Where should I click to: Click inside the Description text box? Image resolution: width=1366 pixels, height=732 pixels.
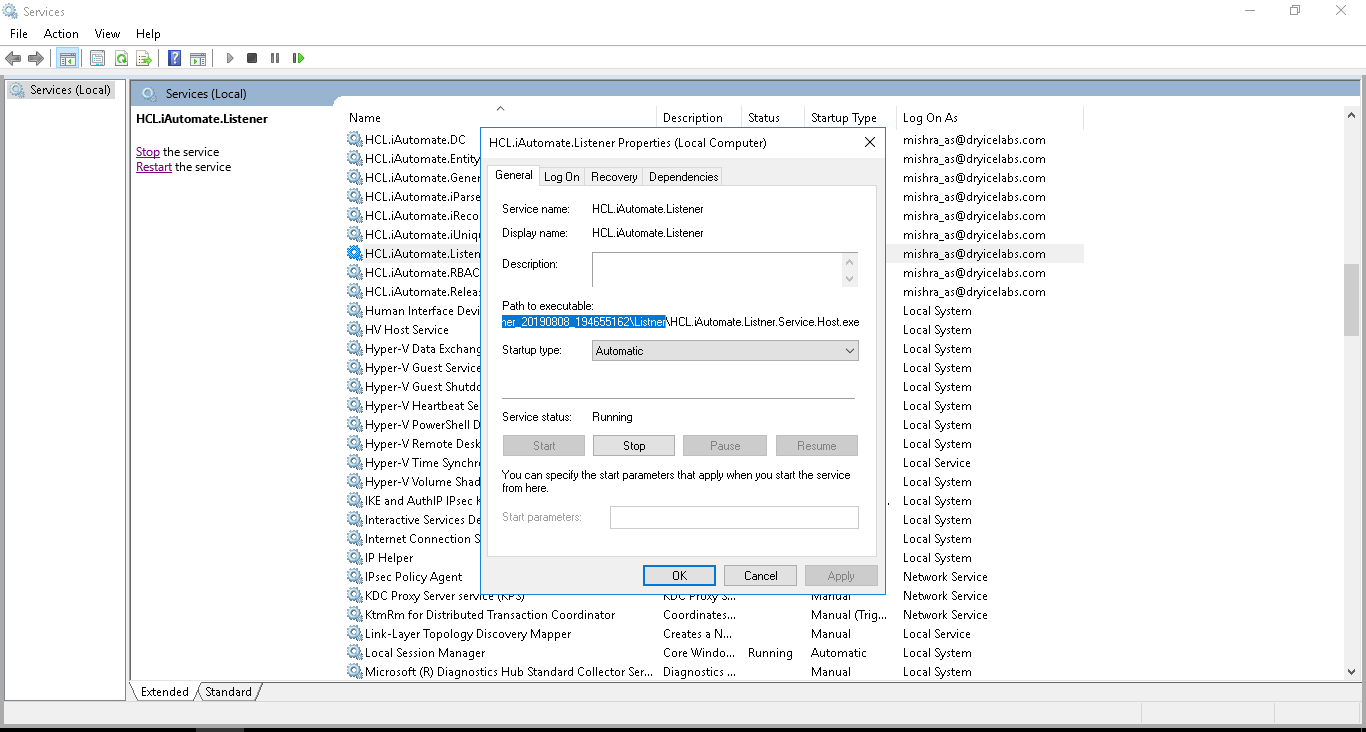[x=717, y=270]
